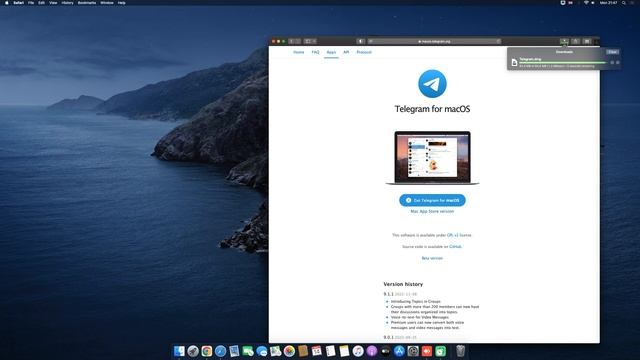
Task: Open the Wi-Fi menu in the menu bar
Action: [586, 3]
